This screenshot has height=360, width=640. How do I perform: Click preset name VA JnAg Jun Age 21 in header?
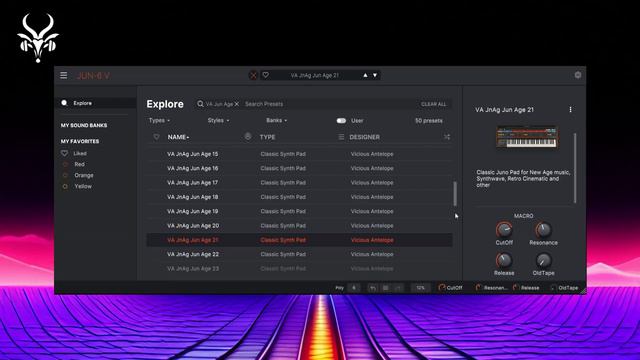[314, 75]
